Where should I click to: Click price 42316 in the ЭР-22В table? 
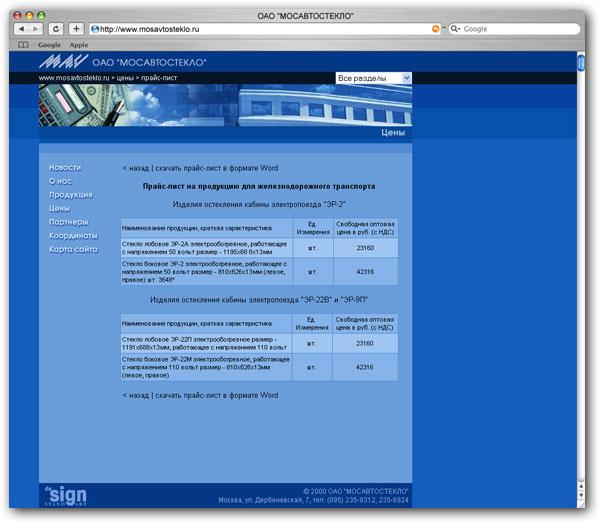click(364, 367)
